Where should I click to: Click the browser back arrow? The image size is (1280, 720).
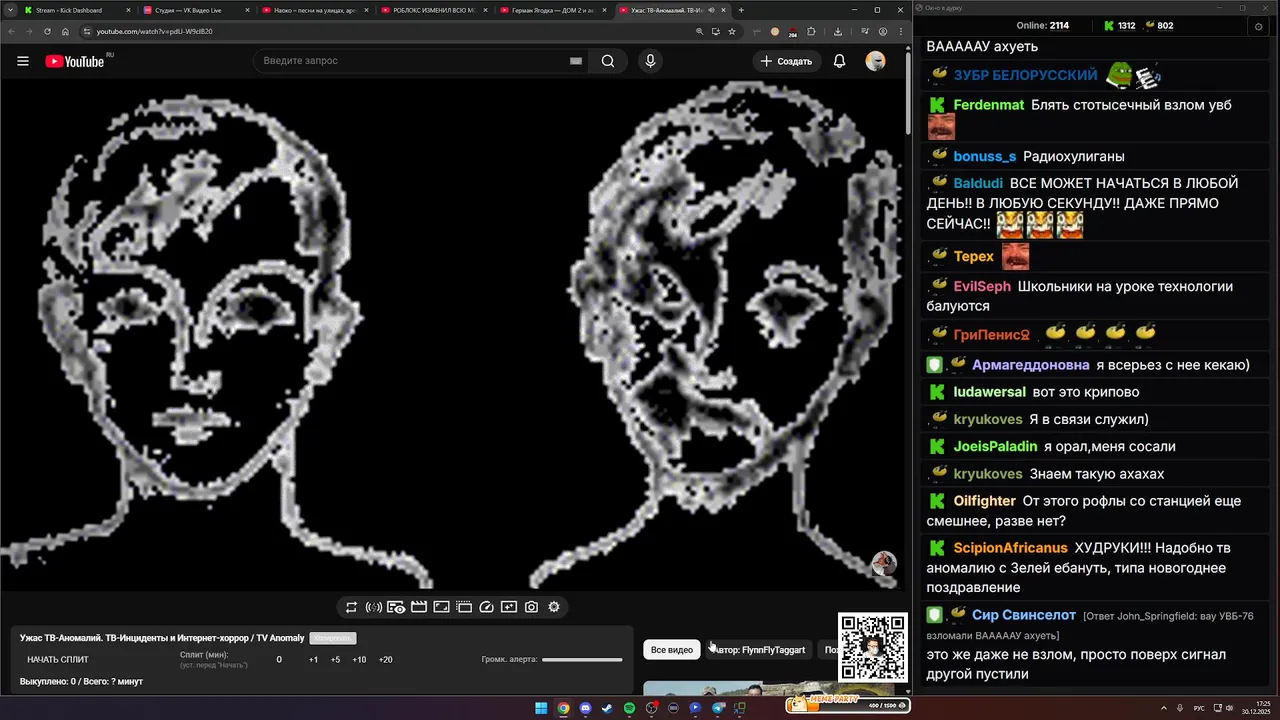11,32
